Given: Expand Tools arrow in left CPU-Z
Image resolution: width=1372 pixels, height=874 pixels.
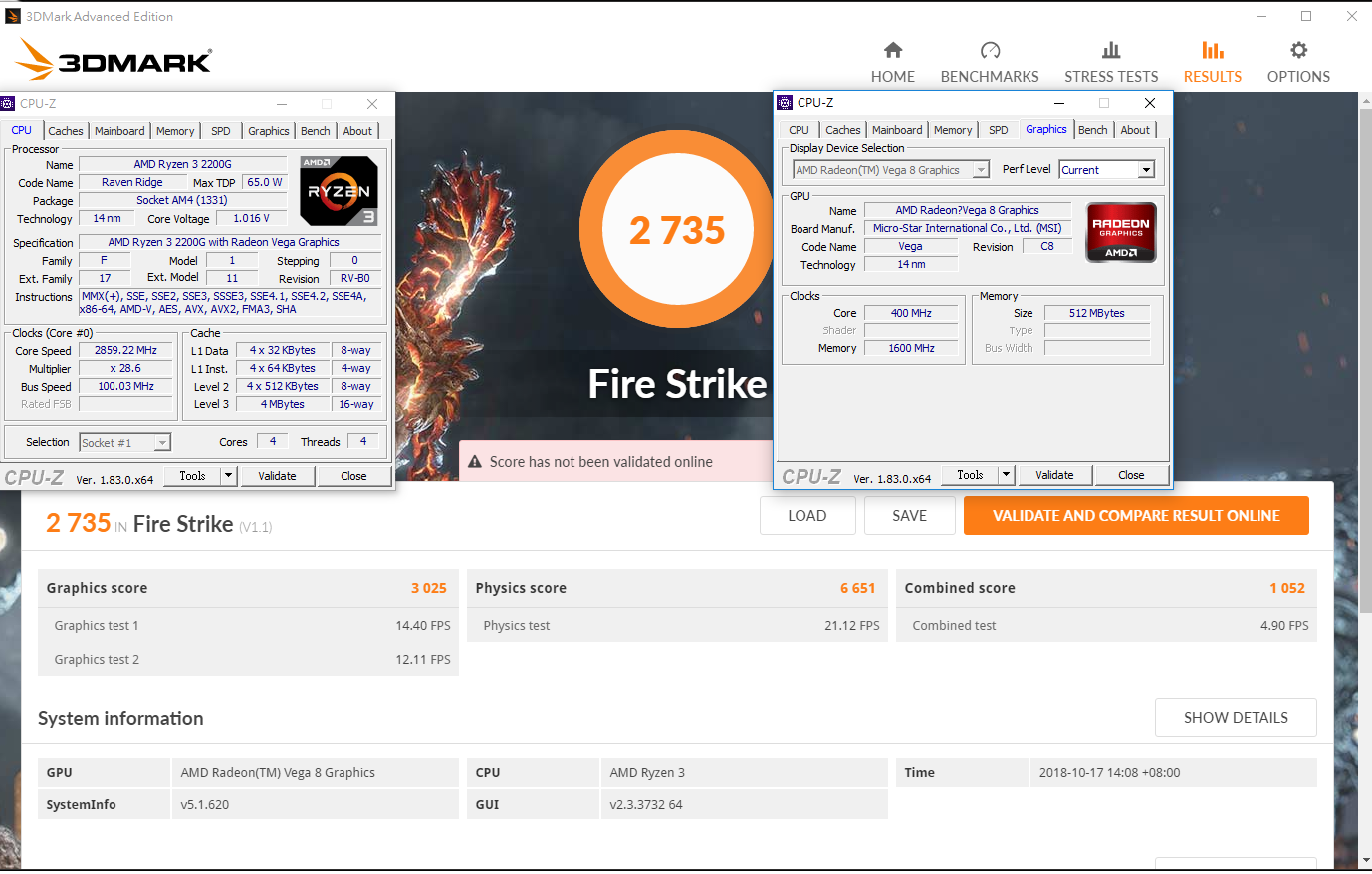Looking at the screenshot, I should click(x=228, y=476).
